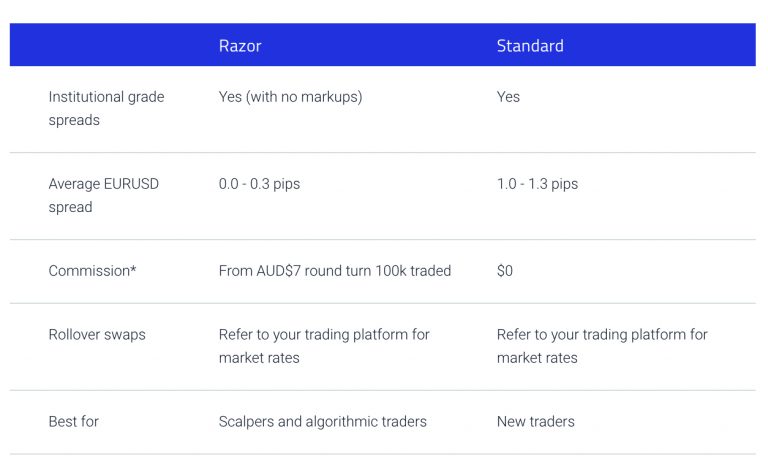Click Standard rollover swaps 'Refer to your trading platform' text

602,346
